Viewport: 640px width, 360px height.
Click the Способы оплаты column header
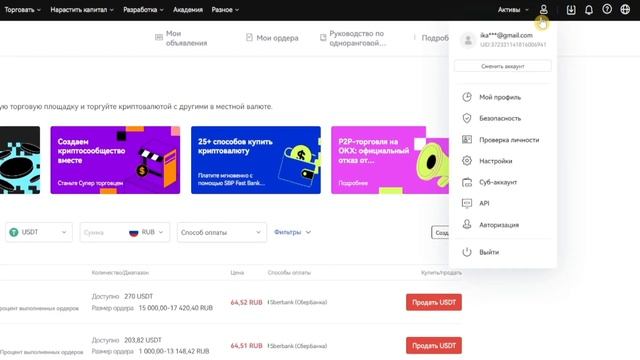click(x=289, y=273)
